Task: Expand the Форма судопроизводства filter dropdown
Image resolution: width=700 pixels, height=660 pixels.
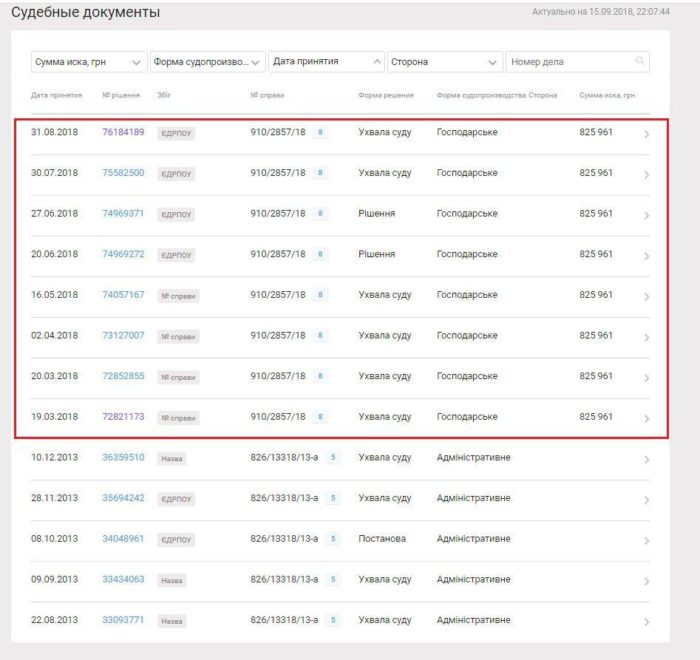Action: [207, 62]
